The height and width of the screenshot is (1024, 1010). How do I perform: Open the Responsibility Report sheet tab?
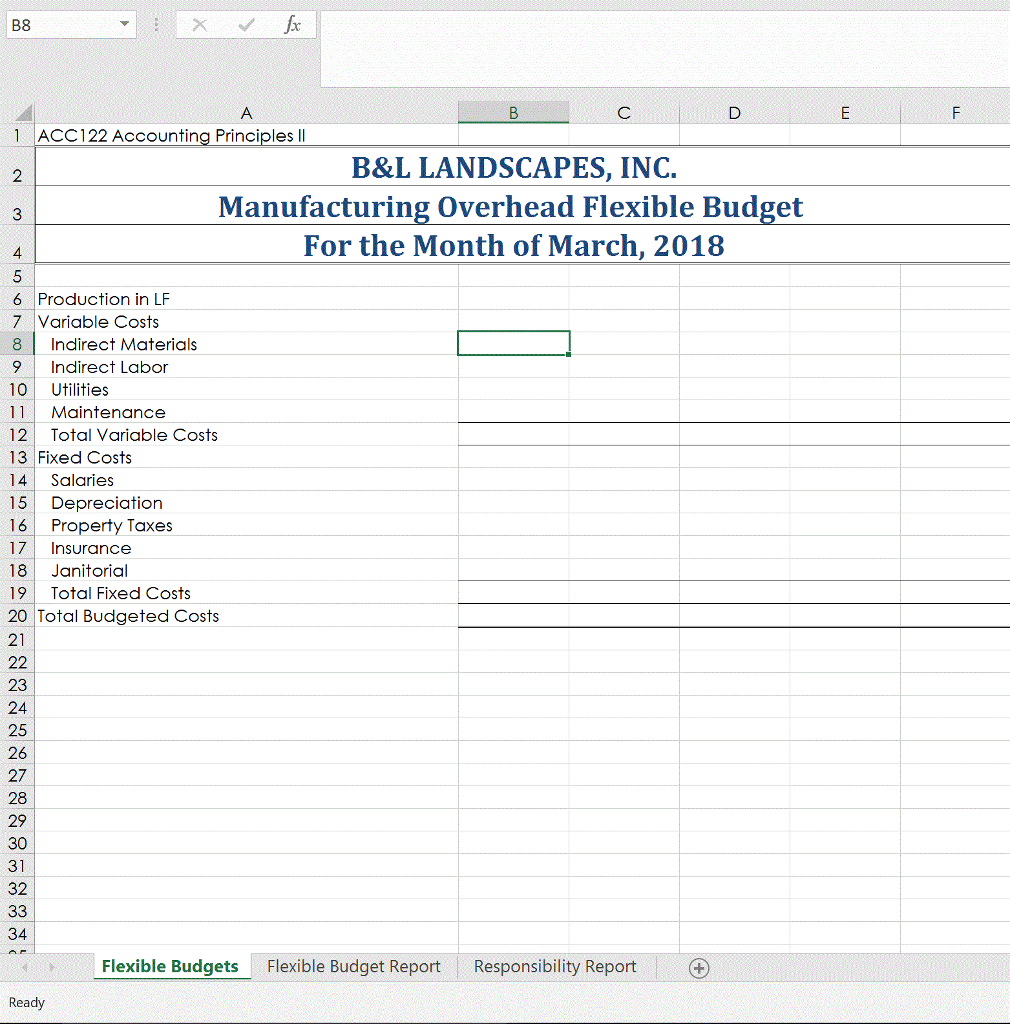(555, 967)
